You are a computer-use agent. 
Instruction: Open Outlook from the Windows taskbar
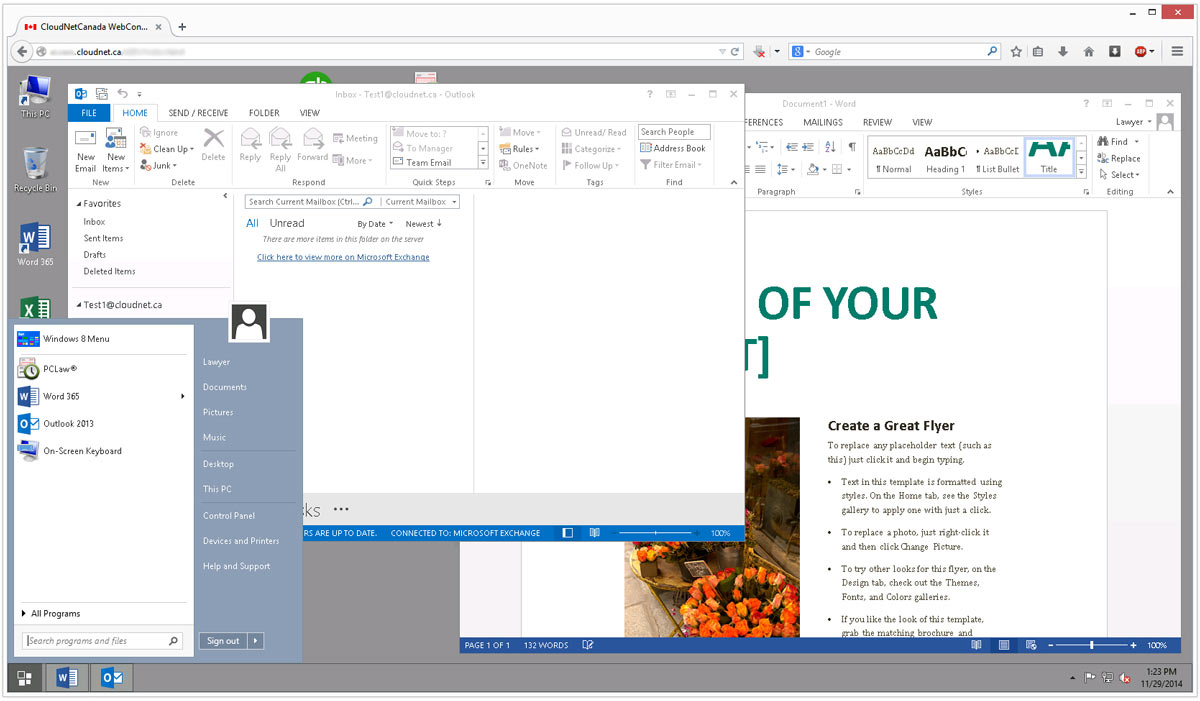point(112,678)
